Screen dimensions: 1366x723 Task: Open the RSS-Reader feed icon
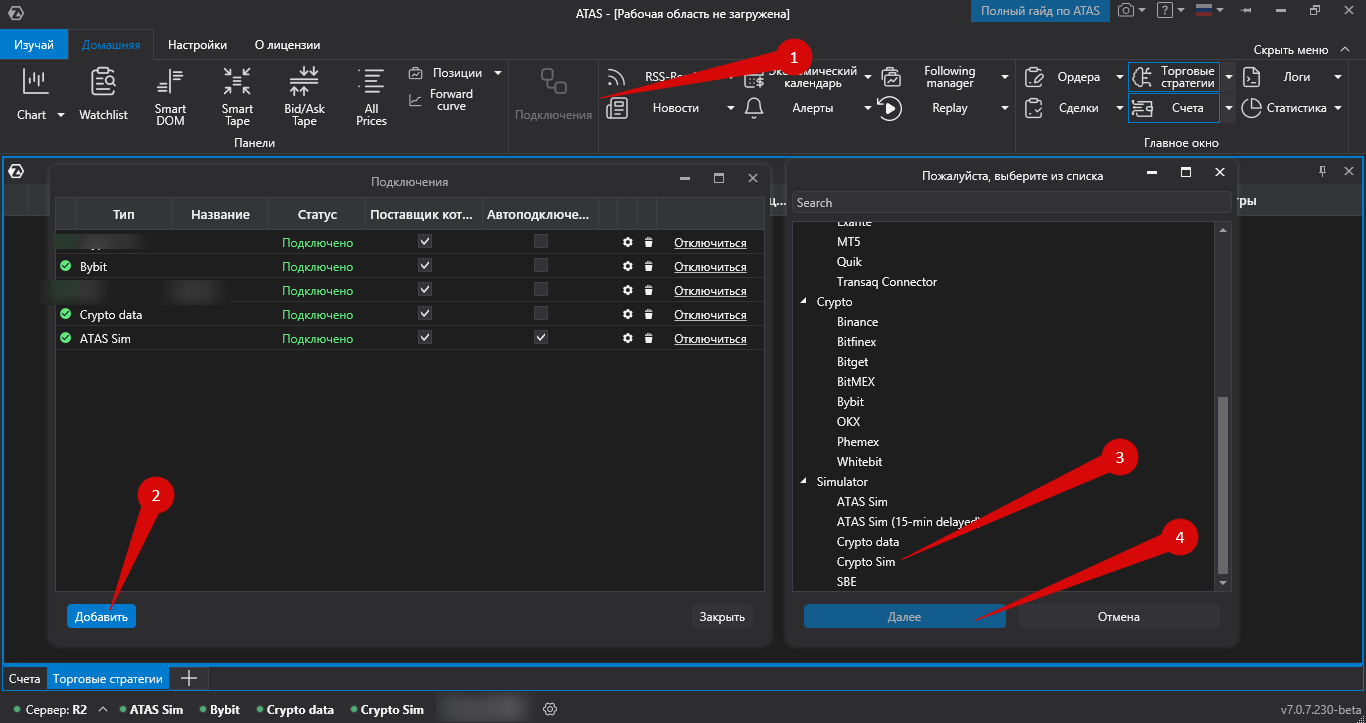pyautogui.click(x=616, y=78)
